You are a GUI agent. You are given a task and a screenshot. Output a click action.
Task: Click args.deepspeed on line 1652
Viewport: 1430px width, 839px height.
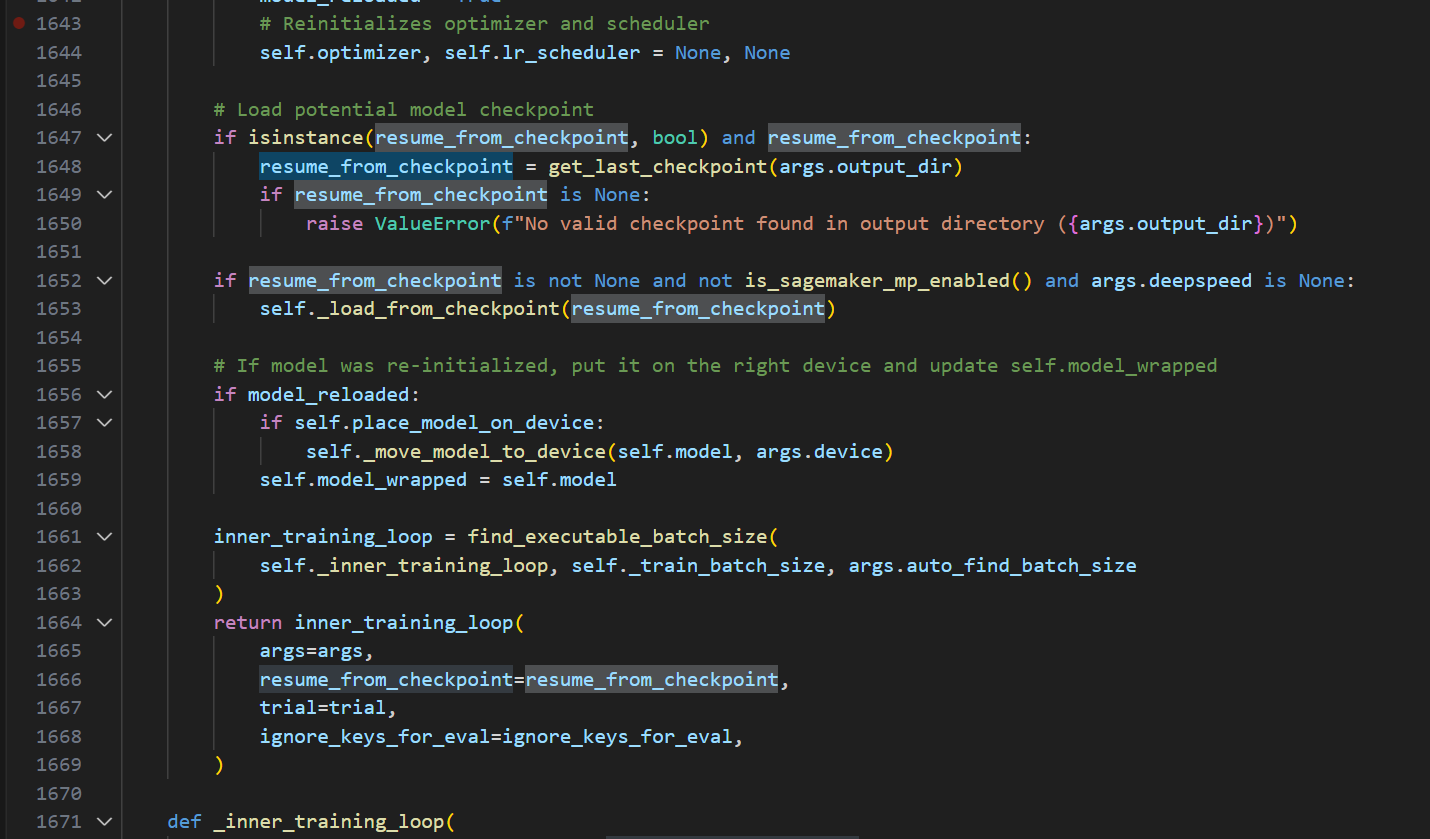coord(1170,280)
